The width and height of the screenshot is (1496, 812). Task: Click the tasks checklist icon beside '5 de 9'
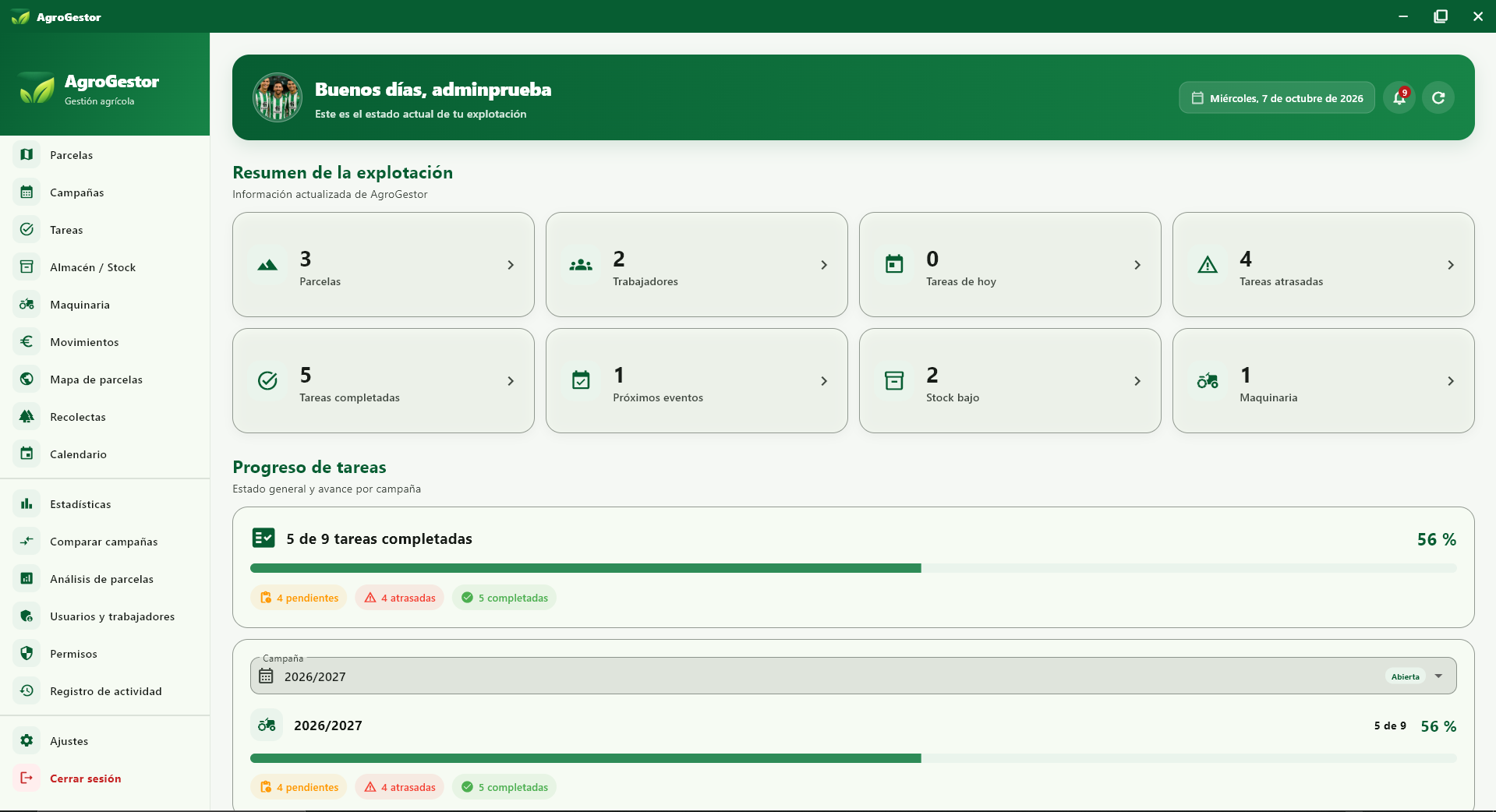tap(263, 538)
